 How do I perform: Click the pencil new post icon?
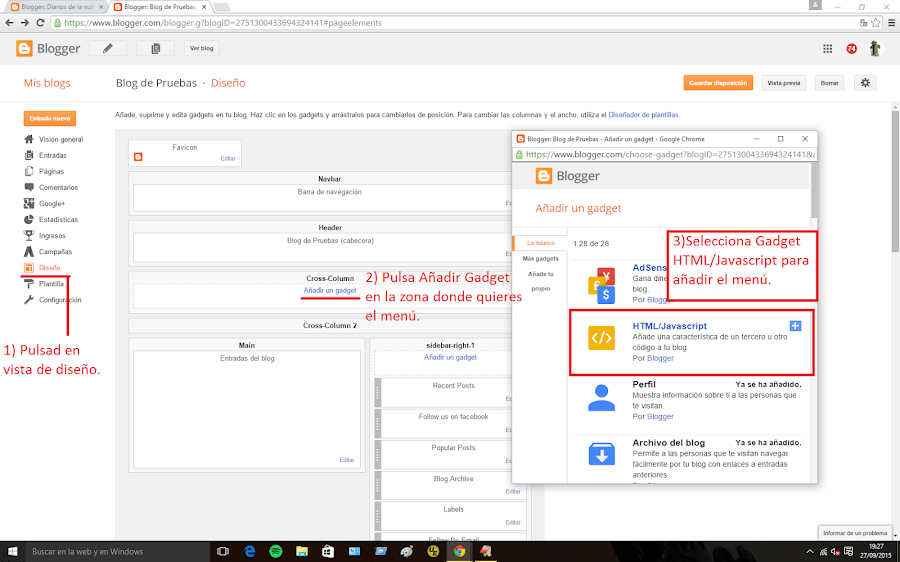pyautogui.click(x=108, y=49)
